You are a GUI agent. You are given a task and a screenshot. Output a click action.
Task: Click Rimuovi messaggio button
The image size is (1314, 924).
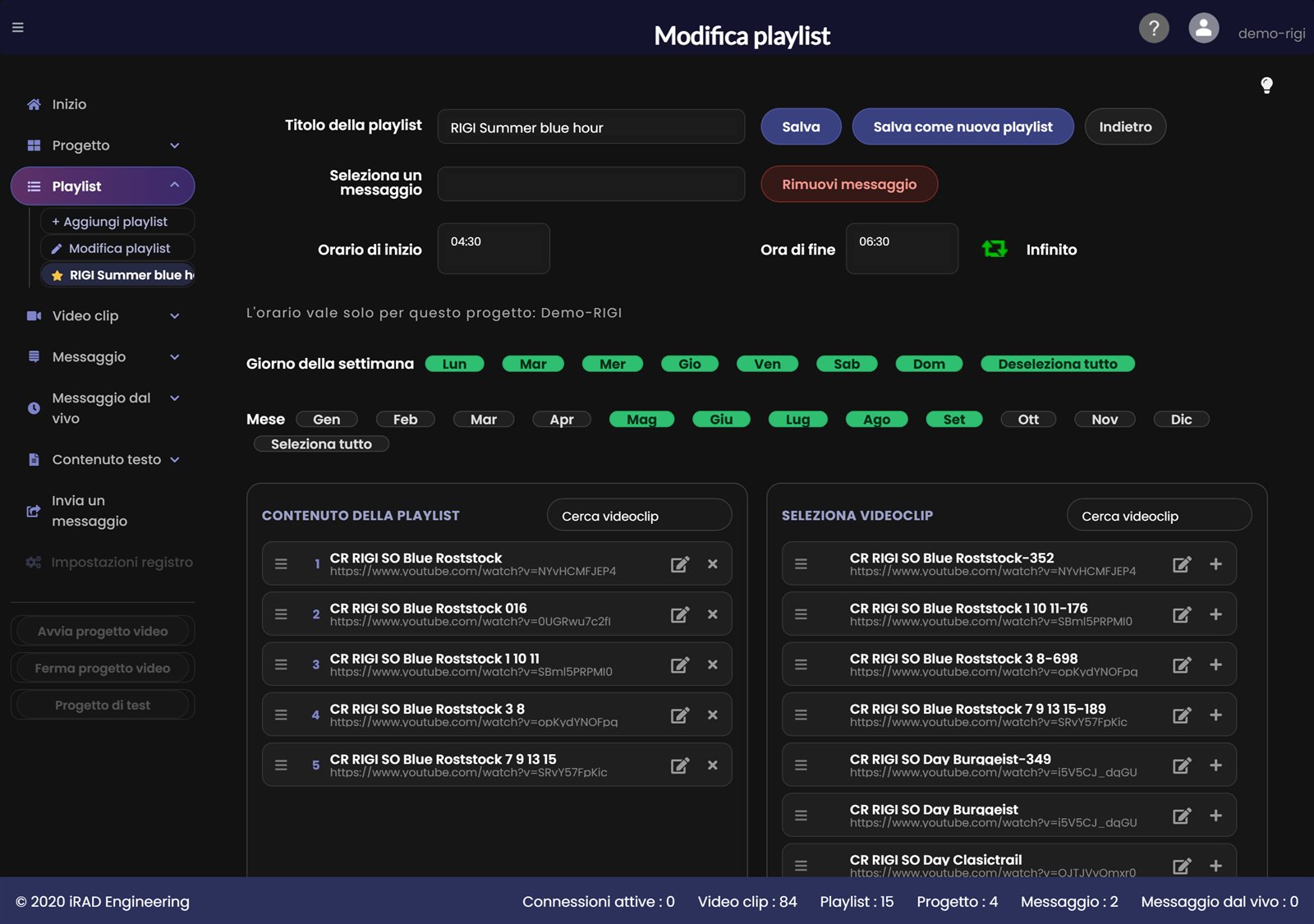pyautogui.click(x=849, y=184)
